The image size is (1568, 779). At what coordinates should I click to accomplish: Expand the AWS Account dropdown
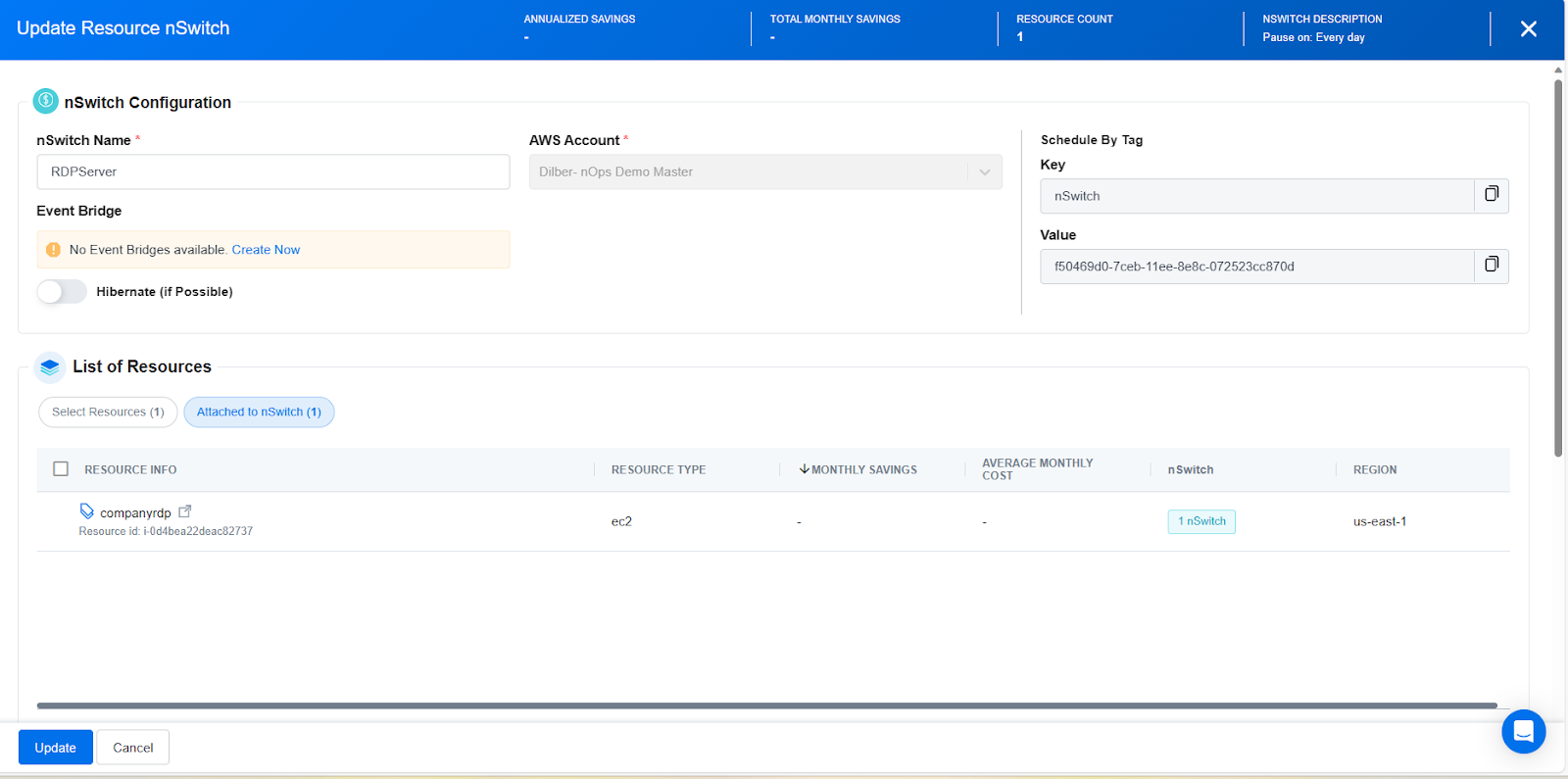[984, 172]
